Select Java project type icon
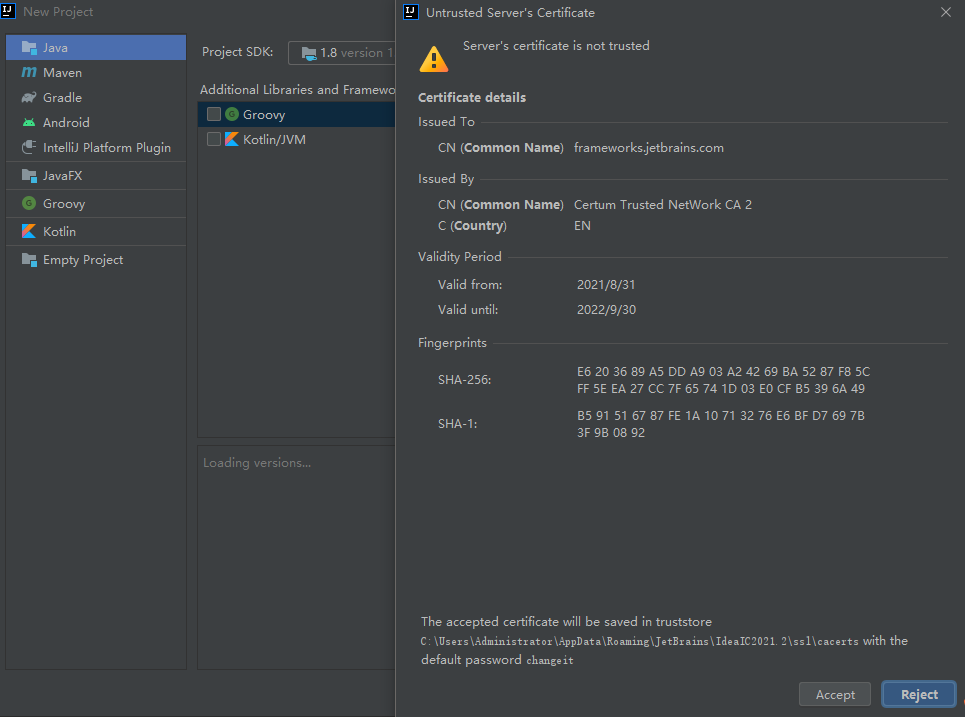 pyautogui.click(x=29, y=47)
